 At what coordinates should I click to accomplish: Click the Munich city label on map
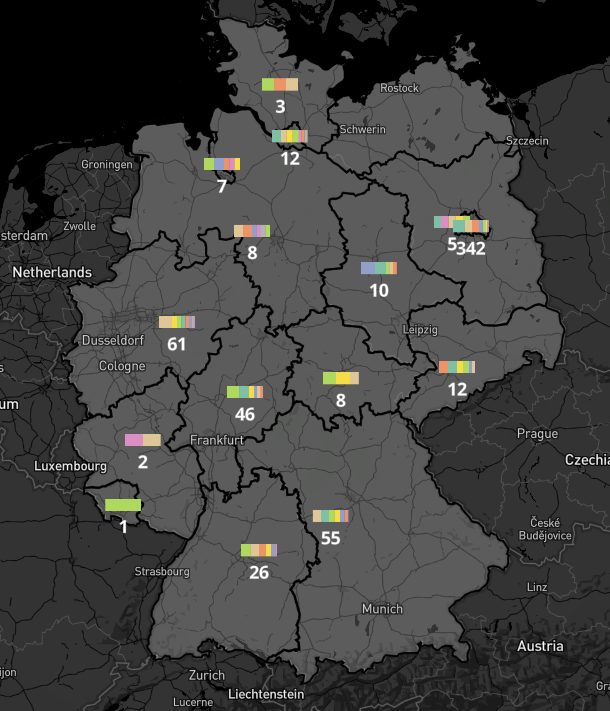[x=382, y=608]
